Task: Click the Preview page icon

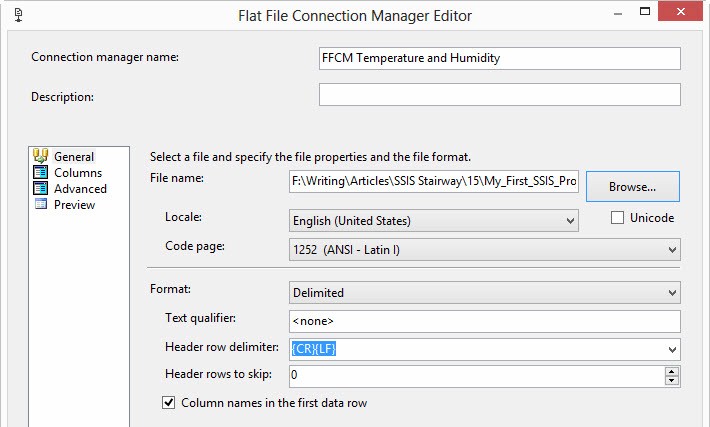Action: (41, 204)
